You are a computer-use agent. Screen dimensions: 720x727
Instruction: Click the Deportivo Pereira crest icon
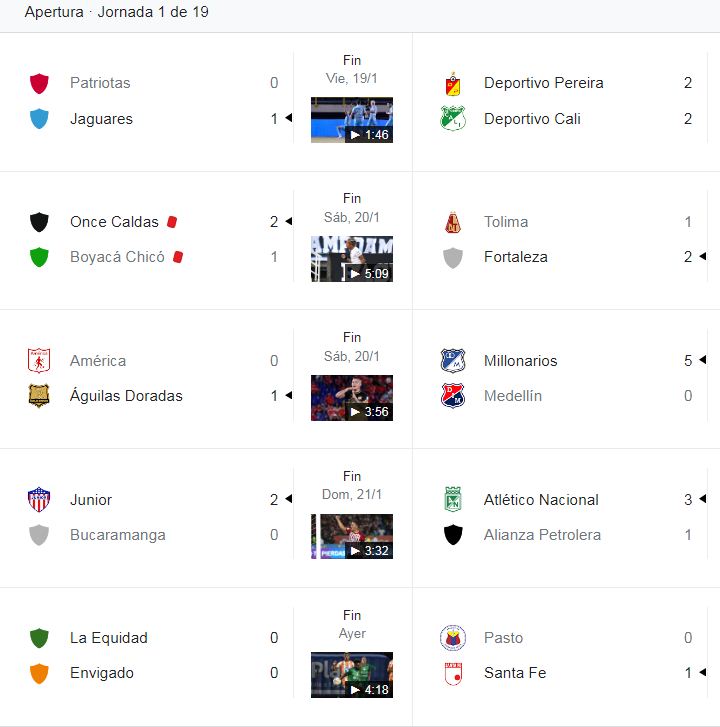[x=452, y=83]
